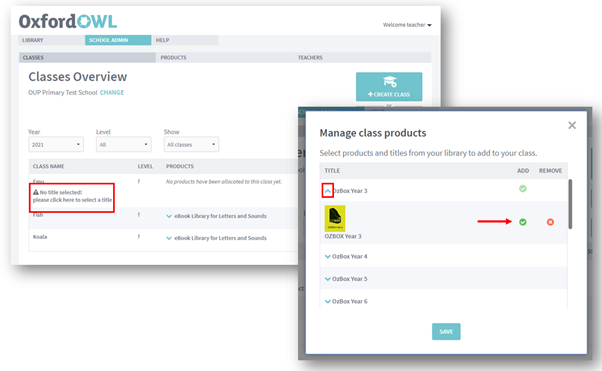
Task: Expand the Fish class eBook Library product
Action: pyautogui.click(x=169, y=216)
